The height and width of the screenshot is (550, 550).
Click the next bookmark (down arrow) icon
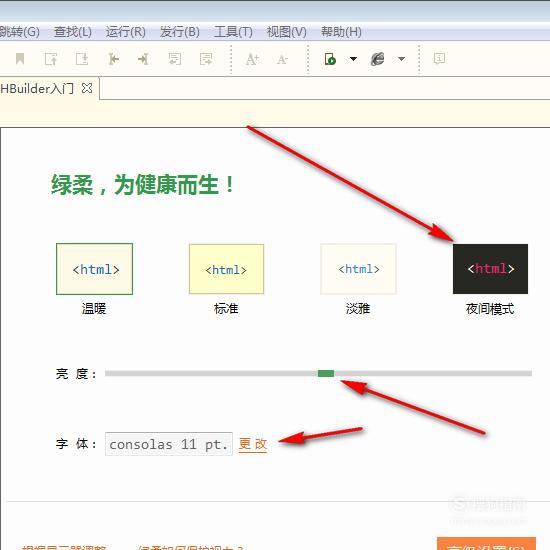[82, 59]
